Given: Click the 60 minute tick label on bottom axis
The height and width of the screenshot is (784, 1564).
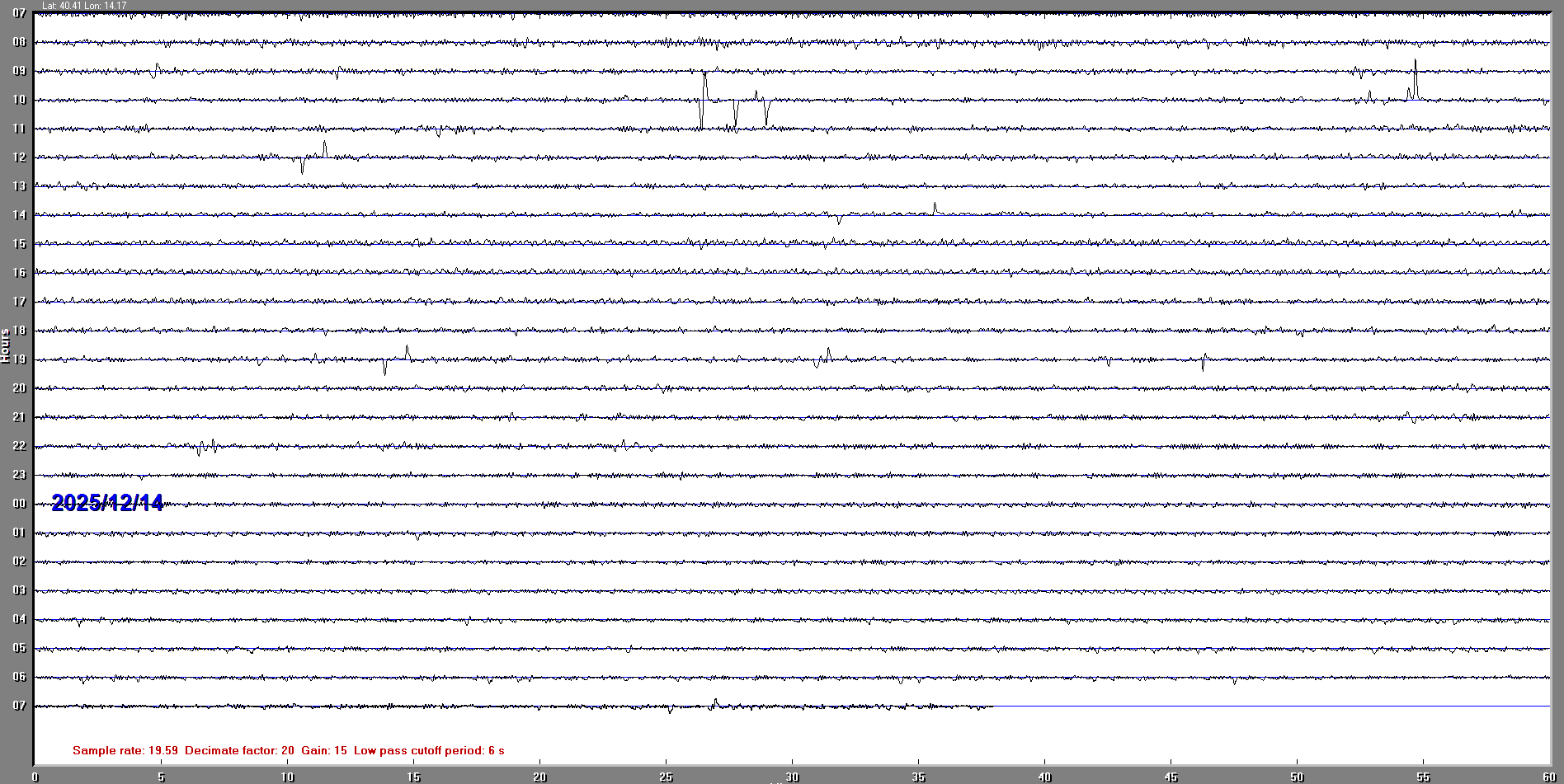Looking at the screenshot, I should coord(1548,777).
